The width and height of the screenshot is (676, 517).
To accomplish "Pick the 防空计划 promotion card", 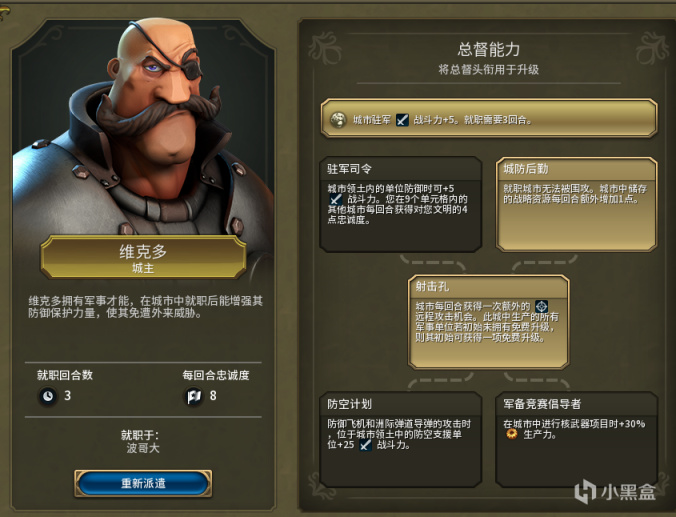I will coord(401,439).
